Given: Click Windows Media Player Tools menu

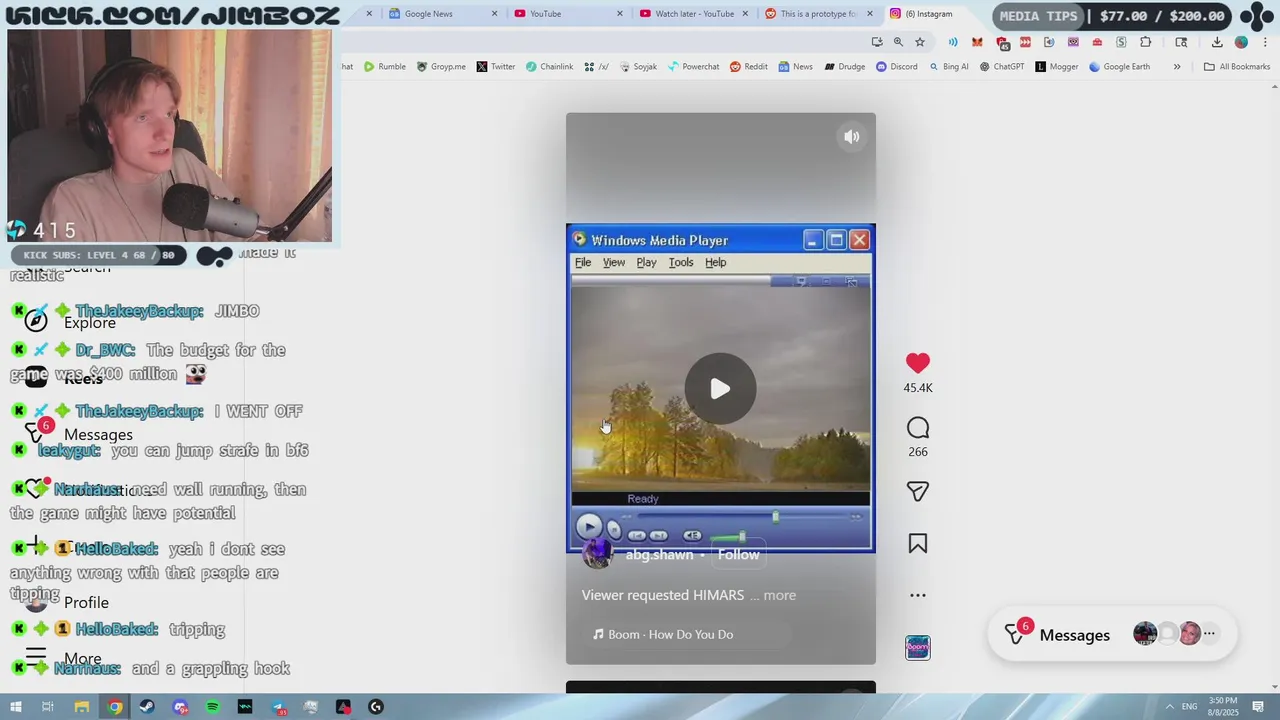Looking at the screenshot, I should click(681, 262).
